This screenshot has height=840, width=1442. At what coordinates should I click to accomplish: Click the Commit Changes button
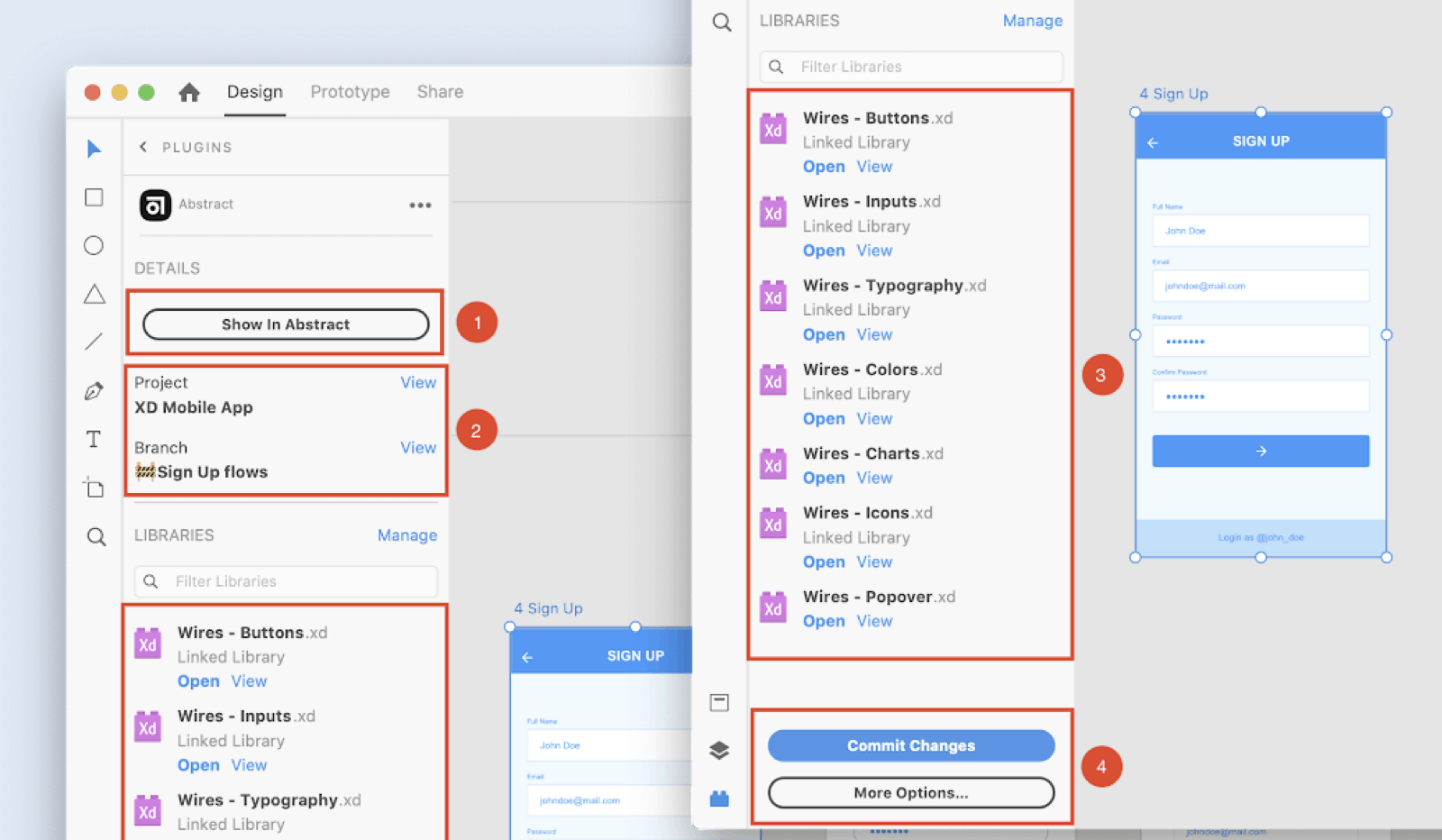tap(911, 745)
